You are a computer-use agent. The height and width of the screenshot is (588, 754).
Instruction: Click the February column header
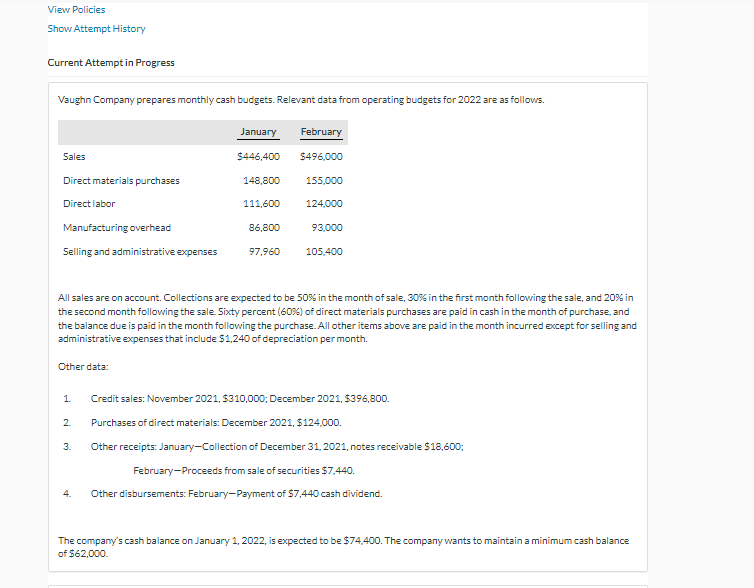pos(321,132)
